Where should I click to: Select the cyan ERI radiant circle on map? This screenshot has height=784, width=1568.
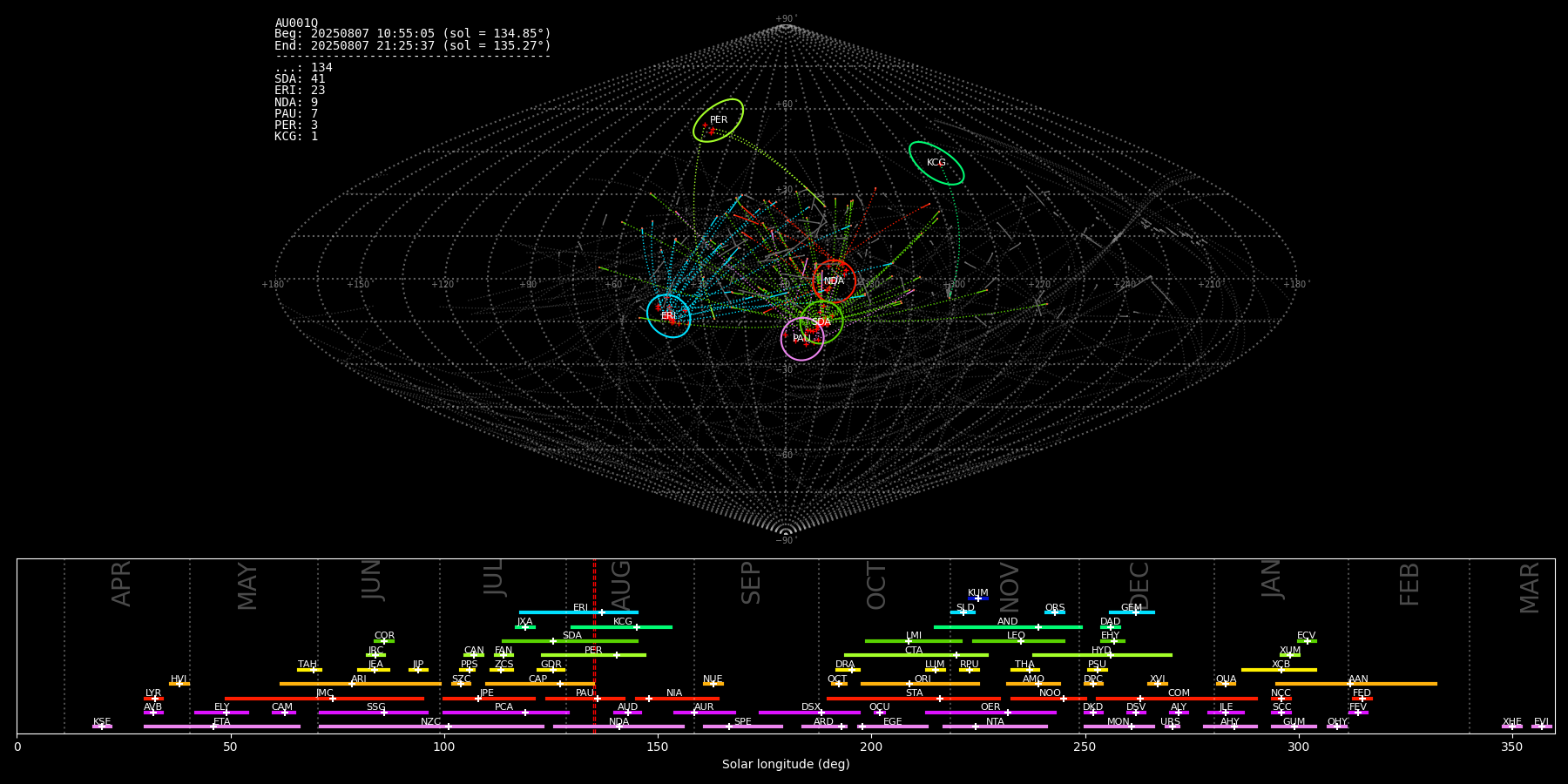pos(668,315)
